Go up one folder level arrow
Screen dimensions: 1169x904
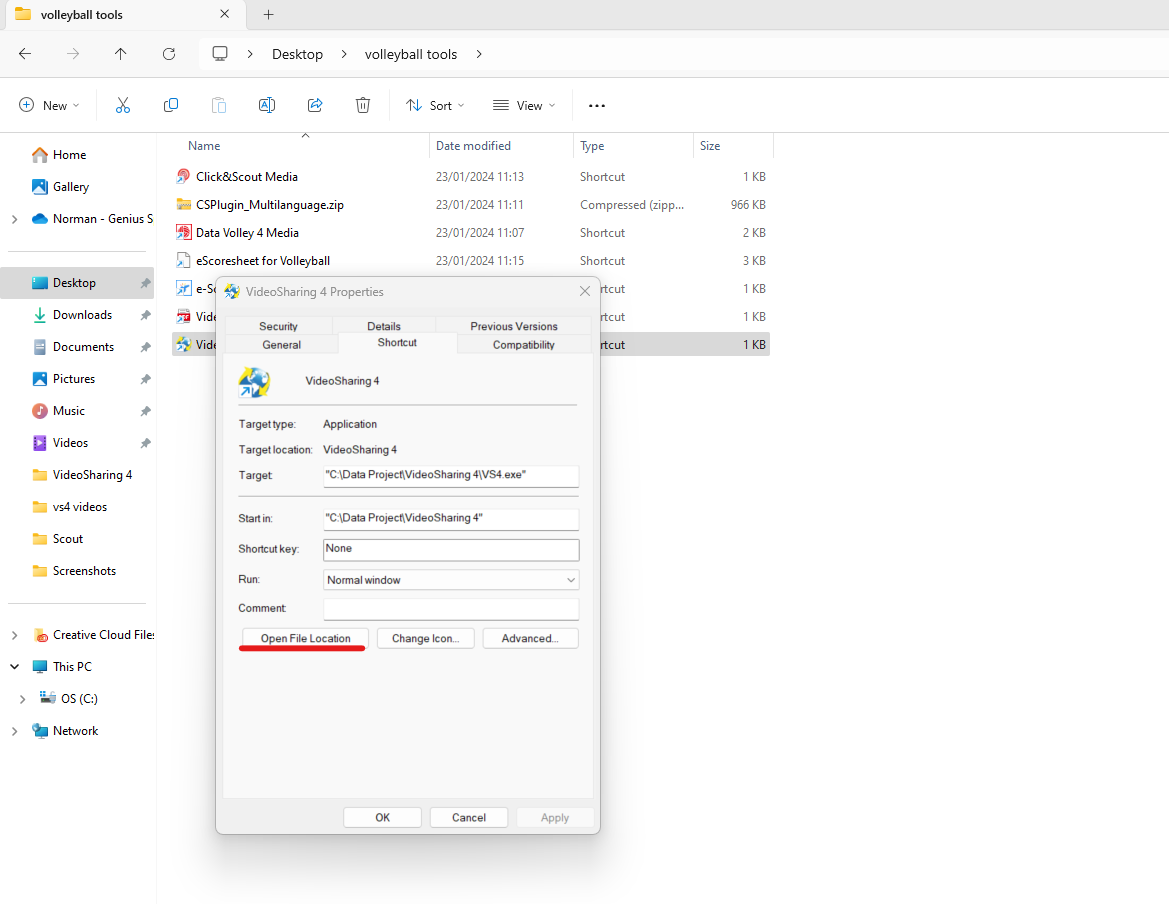coord(121,54)
